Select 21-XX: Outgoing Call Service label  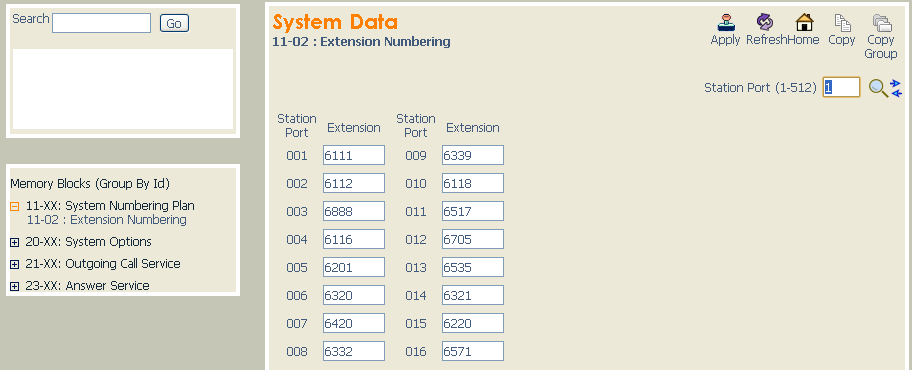[x=103, y=264]
